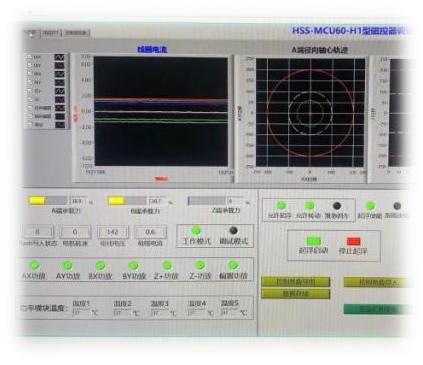Screen dimensions: 423x365
Task: Click the AX功放 status LED
Action: pyautogui.click(x=34, y=265)
